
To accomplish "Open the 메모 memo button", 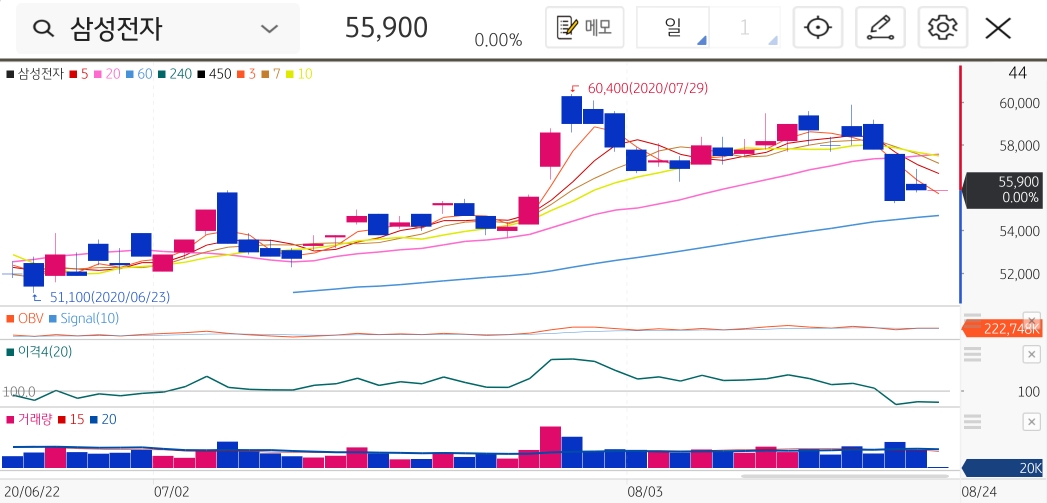I will (x=584, y=27).
